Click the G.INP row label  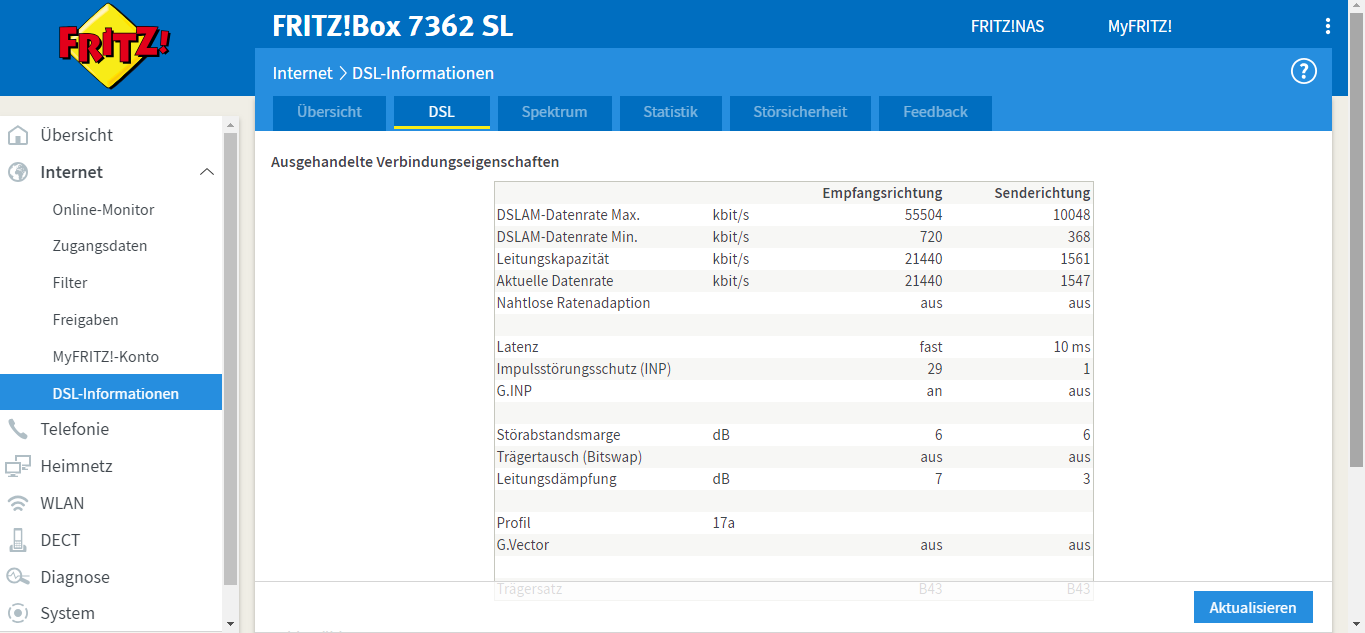click(x=514, y=391)
